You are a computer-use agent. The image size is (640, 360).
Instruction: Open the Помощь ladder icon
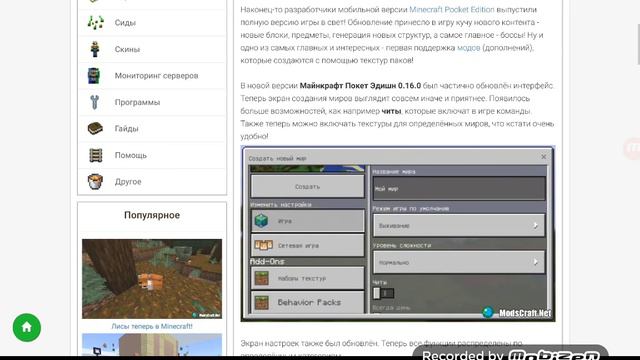click(x=96, y=155)
